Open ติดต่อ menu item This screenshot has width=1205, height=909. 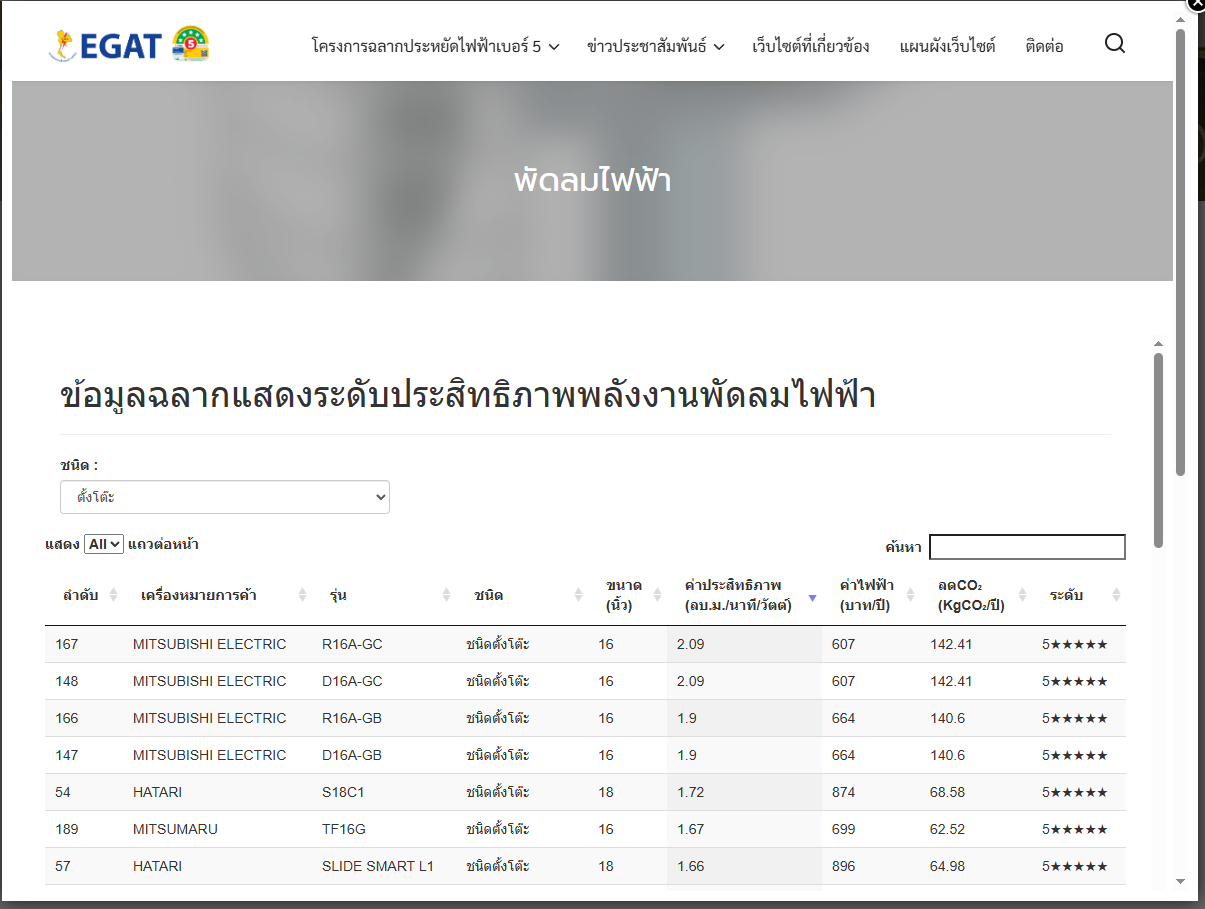click(1045, 46)
